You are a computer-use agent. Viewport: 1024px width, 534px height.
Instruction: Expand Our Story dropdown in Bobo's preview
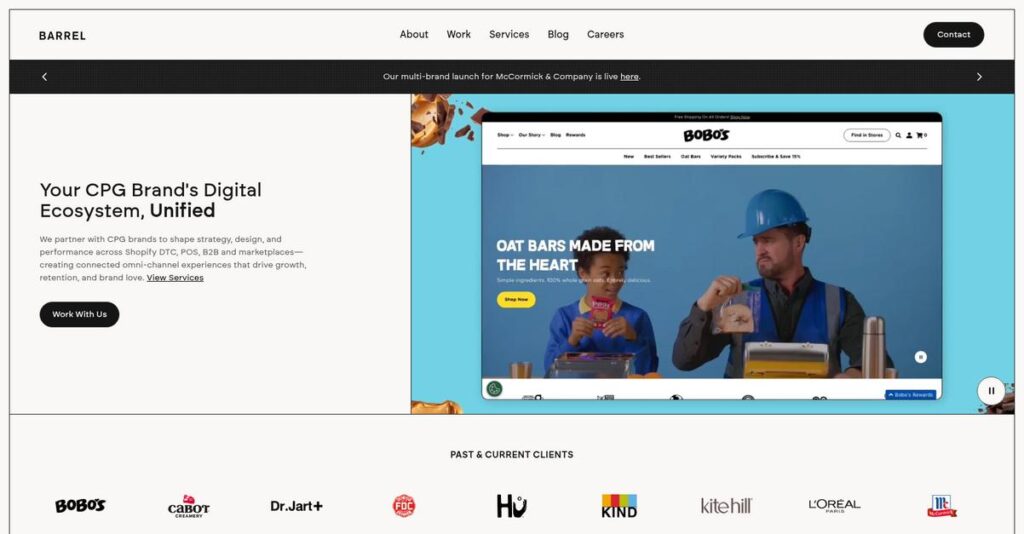[531, 135]
